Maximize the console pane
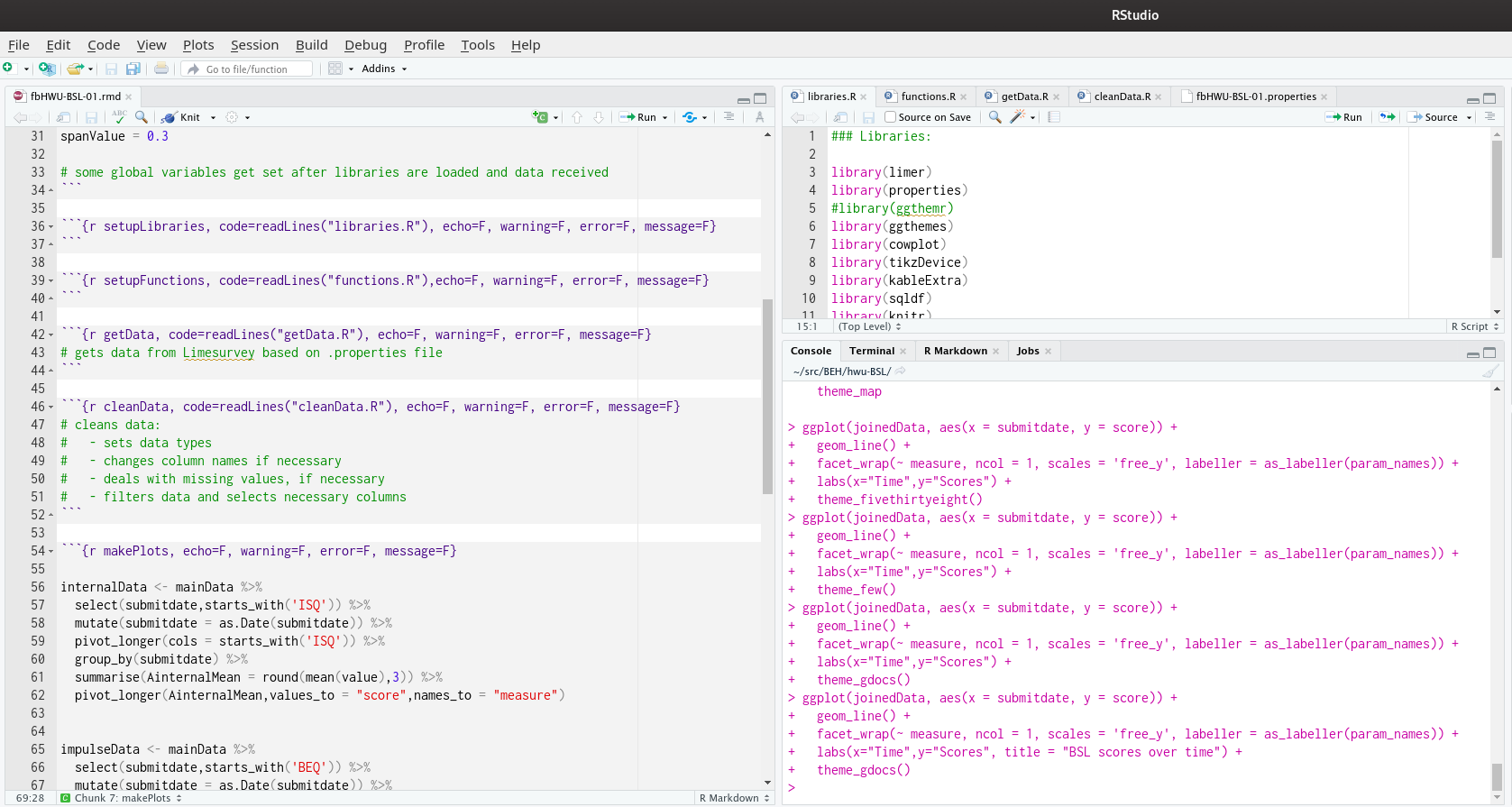The image size is (1512, 807). tap(1489, 353)
